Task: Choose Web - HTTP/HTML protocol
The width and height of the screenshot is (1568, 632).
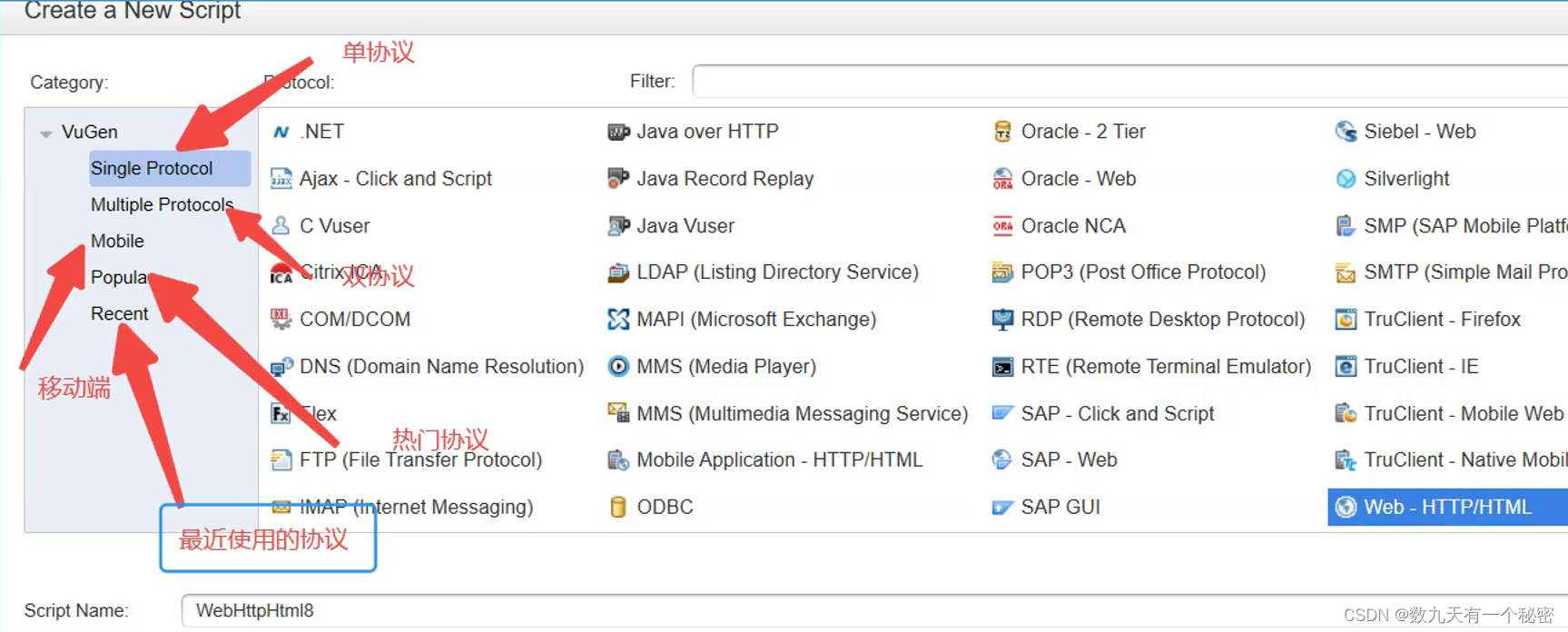Action: coord(1447,507)
